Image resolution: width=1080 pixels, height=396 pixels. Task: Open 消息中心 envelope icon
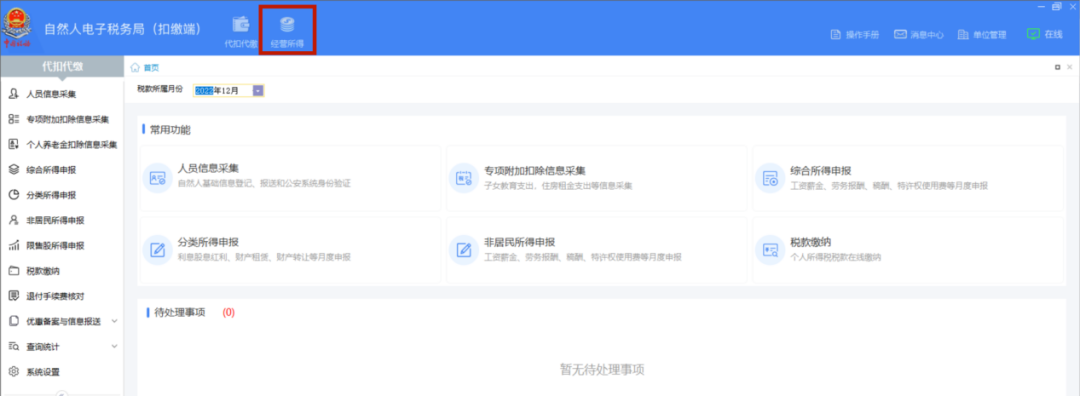[x=900, y=34]
